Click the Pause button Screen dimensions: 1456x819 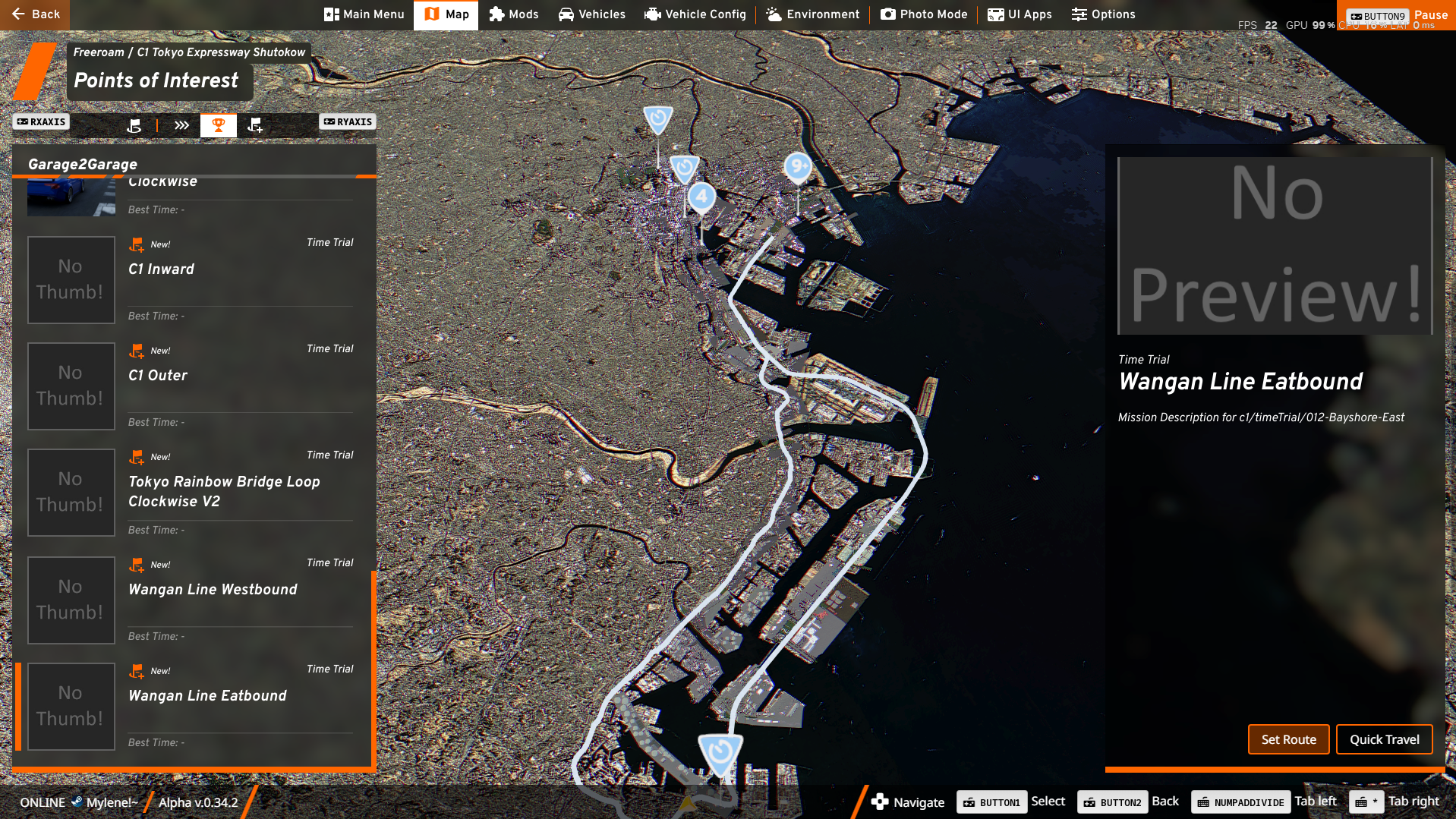point(1398,15)
